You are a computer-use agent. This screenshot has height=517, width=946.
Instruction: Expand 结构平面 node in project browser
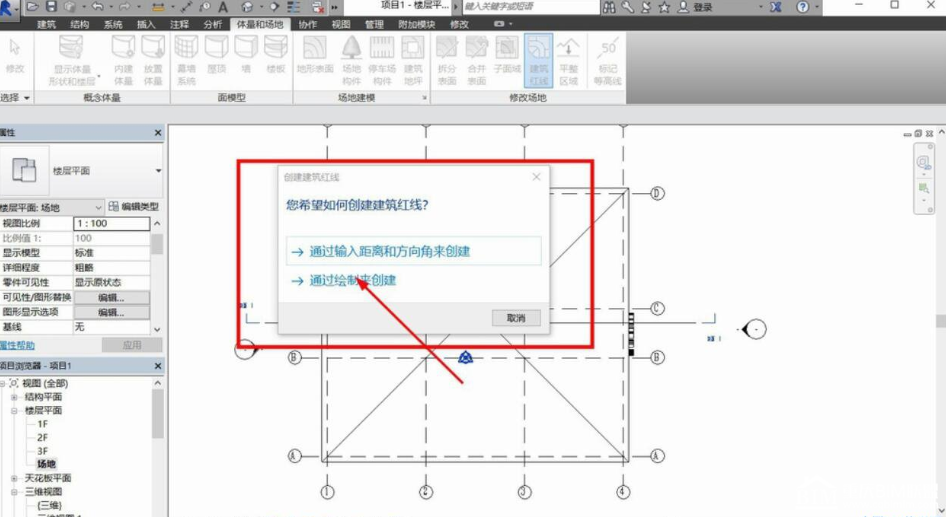click(x=14, y=397)
